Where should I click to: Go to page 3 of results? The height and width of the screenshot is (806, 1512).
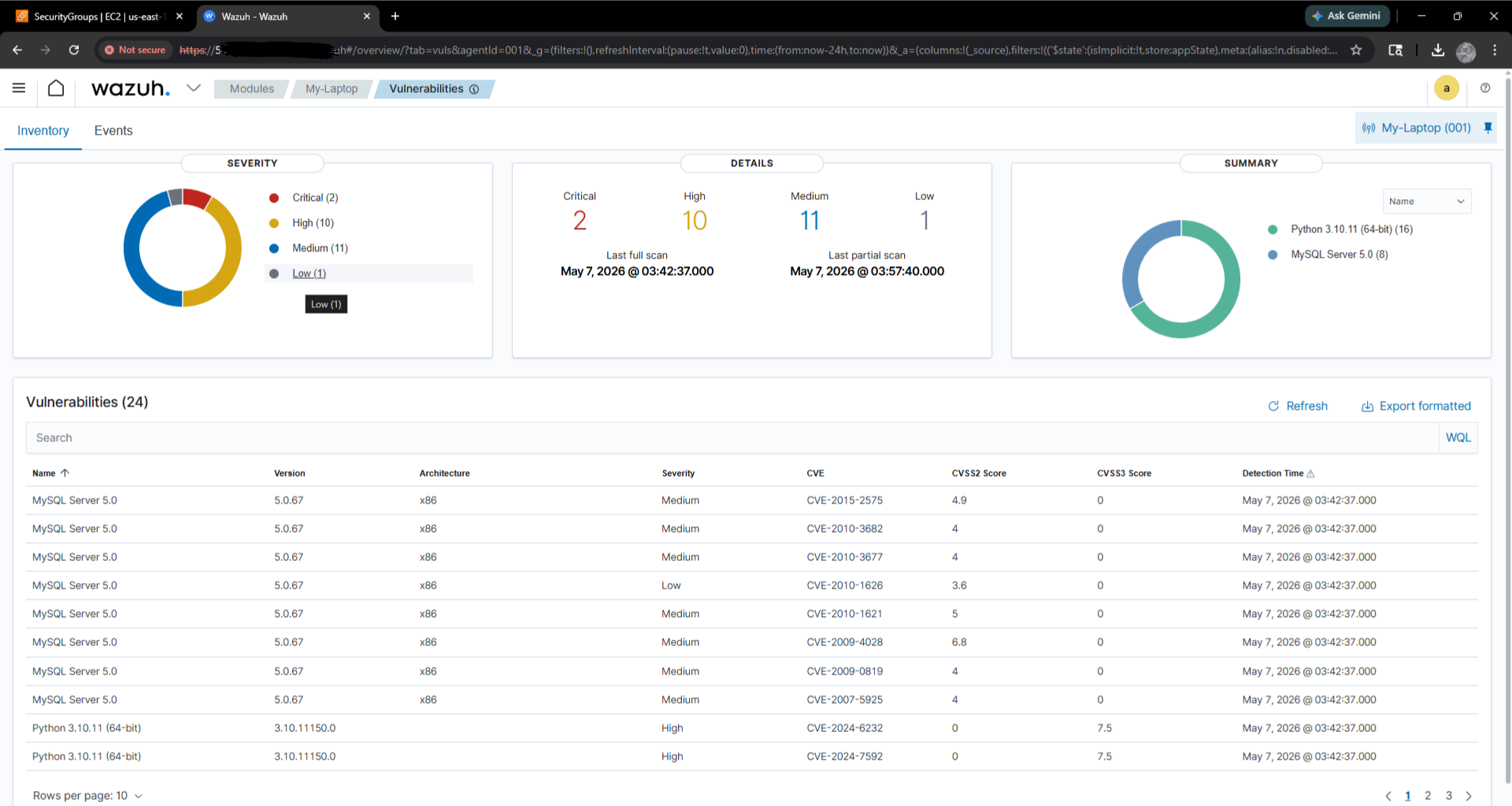pos(1449,796)
